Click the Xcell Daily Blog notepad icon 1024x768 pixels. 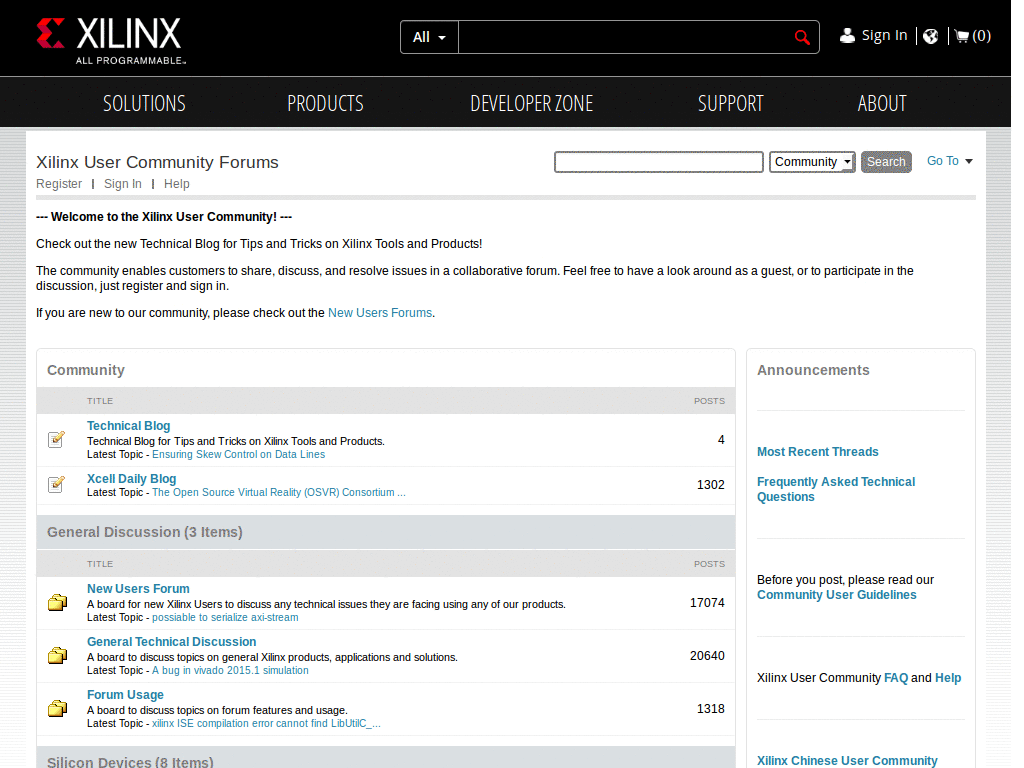pos(57,484)
